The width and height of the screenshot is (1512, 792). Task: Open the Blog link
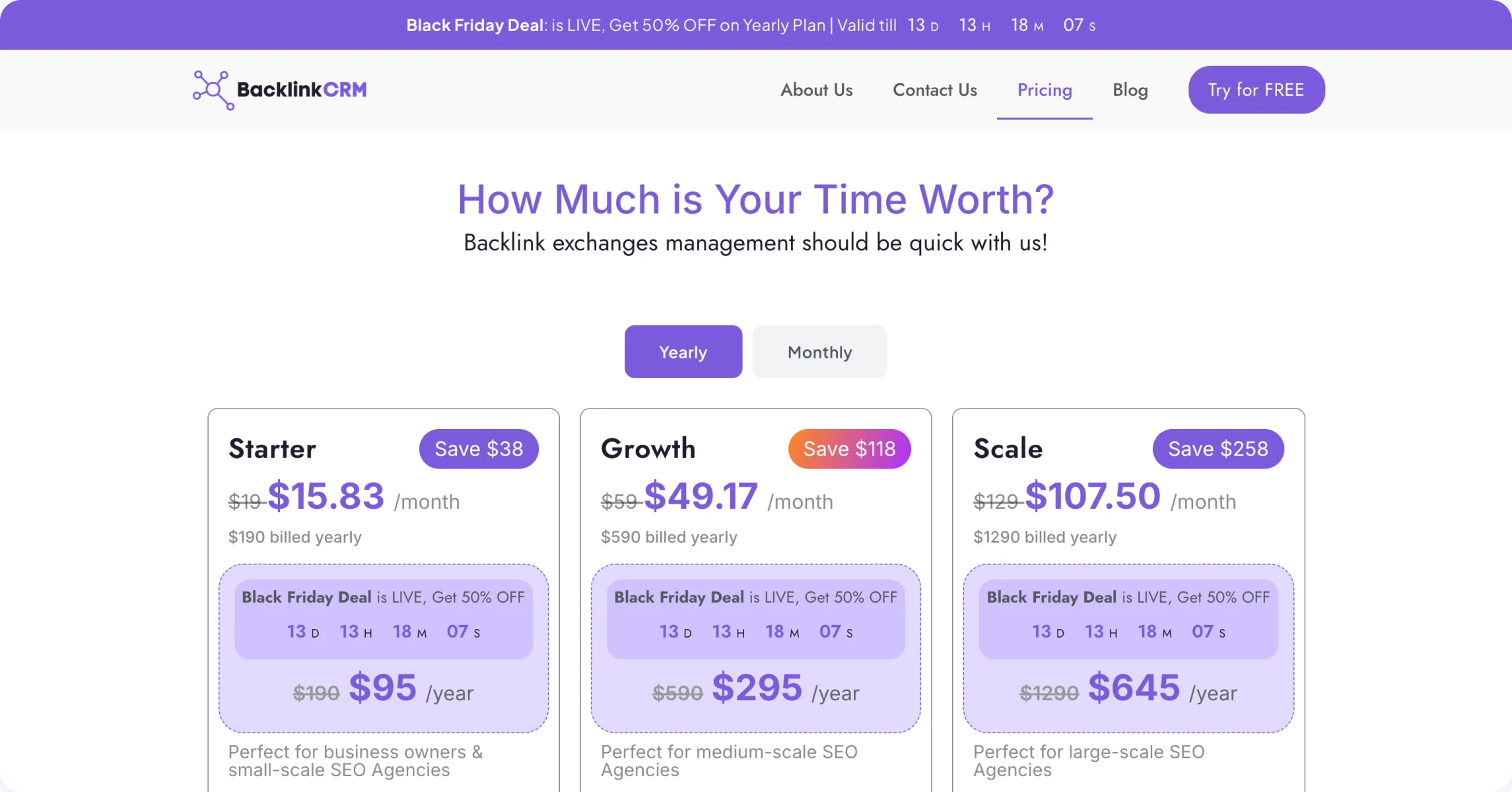[x=1130, y=90]
